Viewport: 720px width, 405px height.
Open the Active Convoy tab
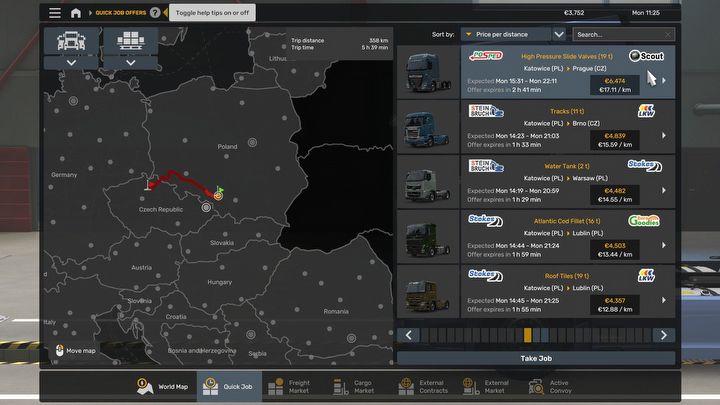(551, 387)
